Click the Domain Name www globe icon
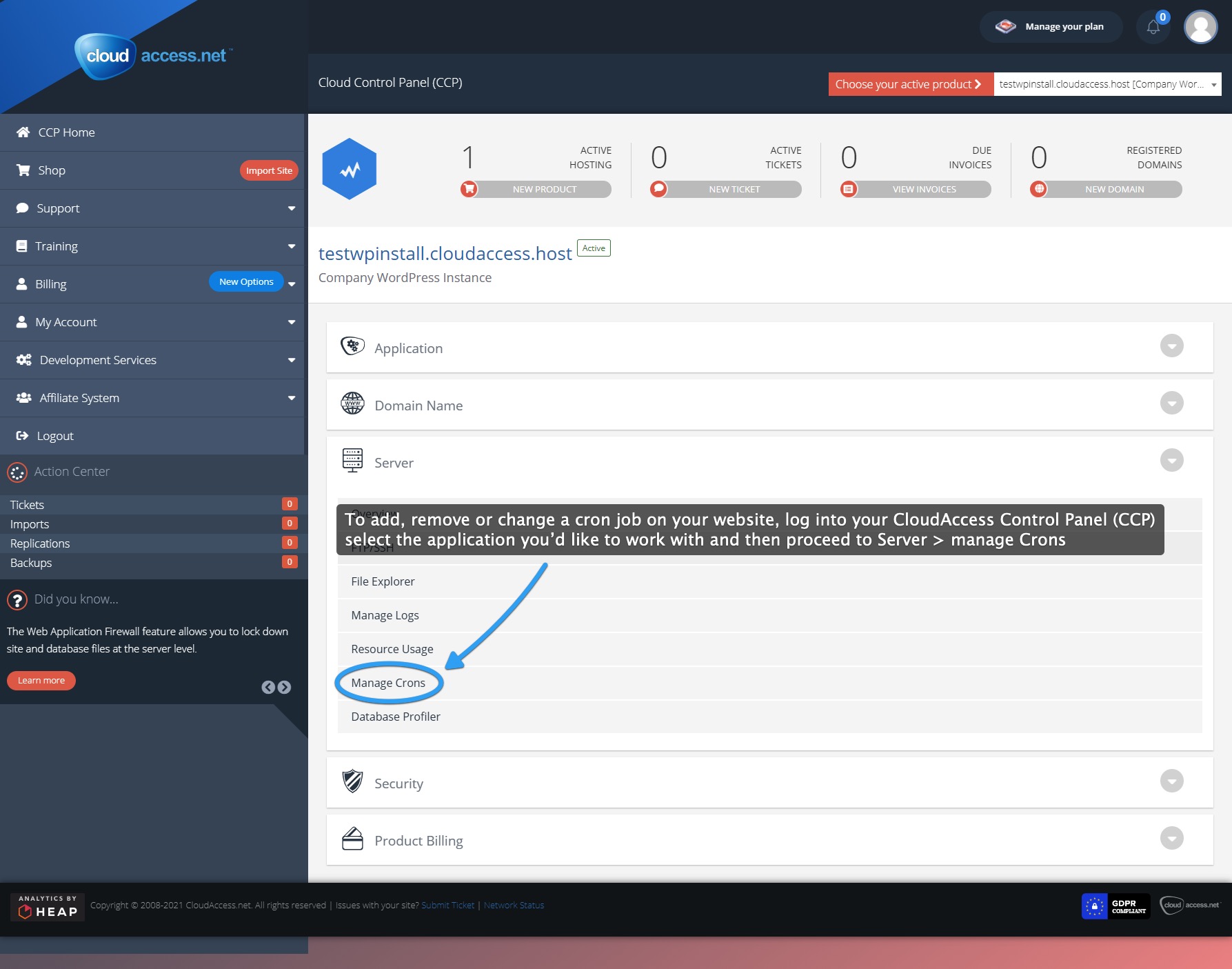The width and height of the screenshot is (1232, 969). coord(352,403)
